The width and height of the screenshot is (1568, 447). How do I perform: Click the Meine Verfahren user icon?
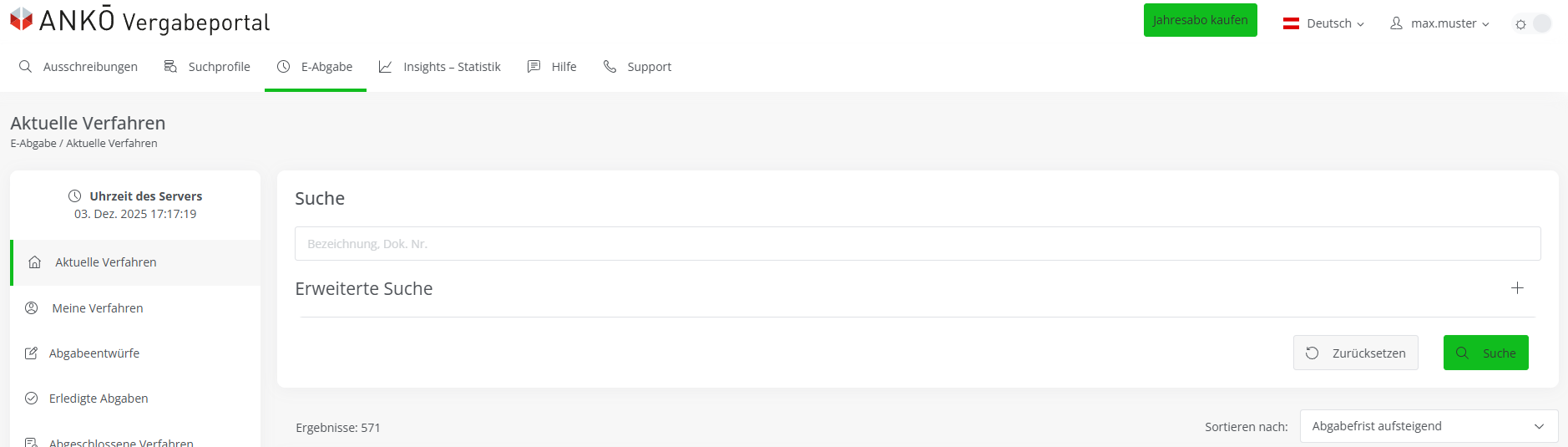point(32,308)
